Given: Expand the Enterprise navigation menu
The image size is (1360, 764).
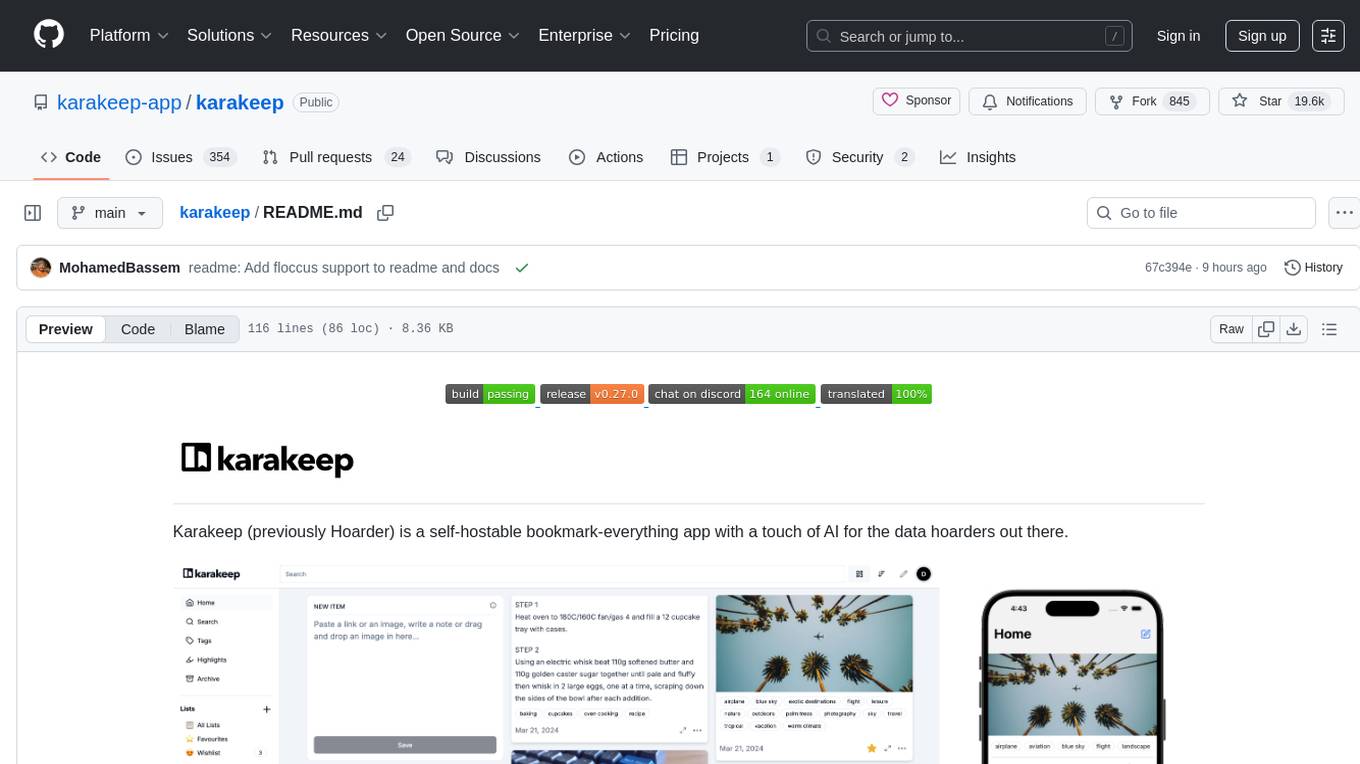Looking at the screenshot, I should coord(585,35).
